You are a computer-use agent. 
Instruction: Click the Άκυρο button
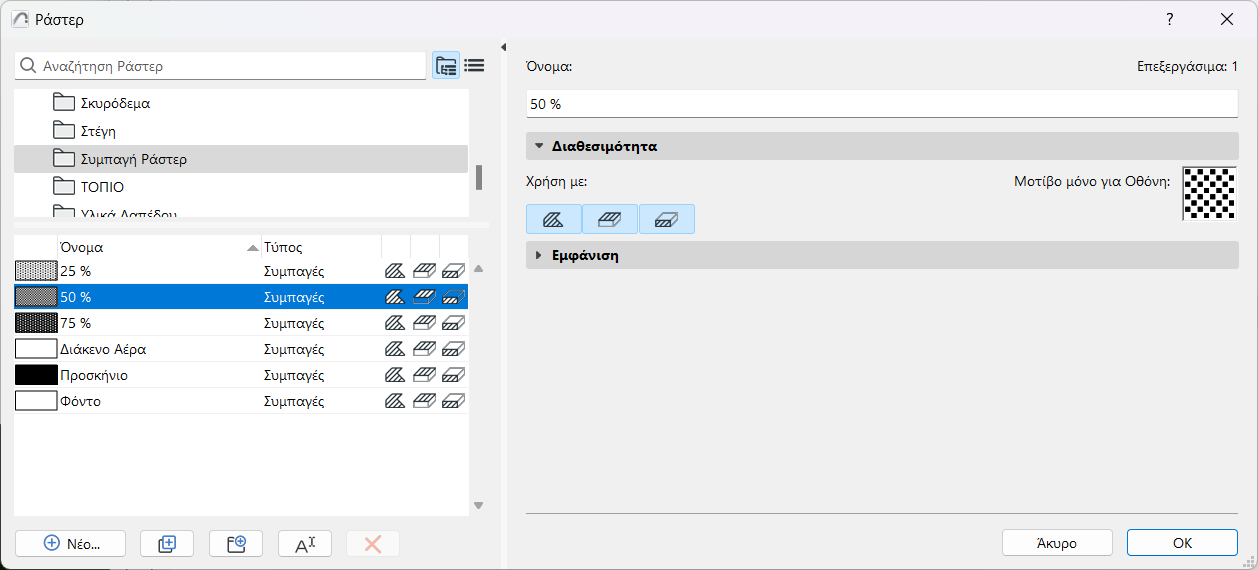pyautogui.click(x=1056, y=543)
